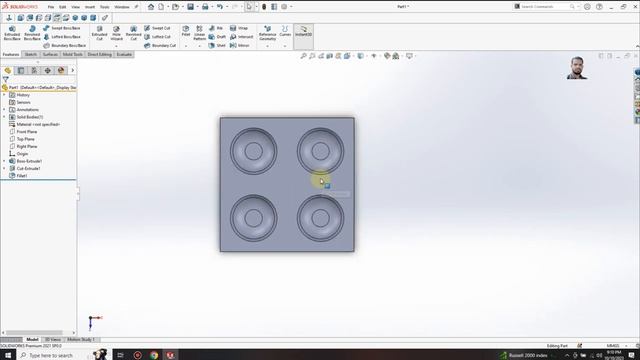Screen dimensions: 640x360
Task: Open the DisplayManager tab icon
Action: point(61,70)
